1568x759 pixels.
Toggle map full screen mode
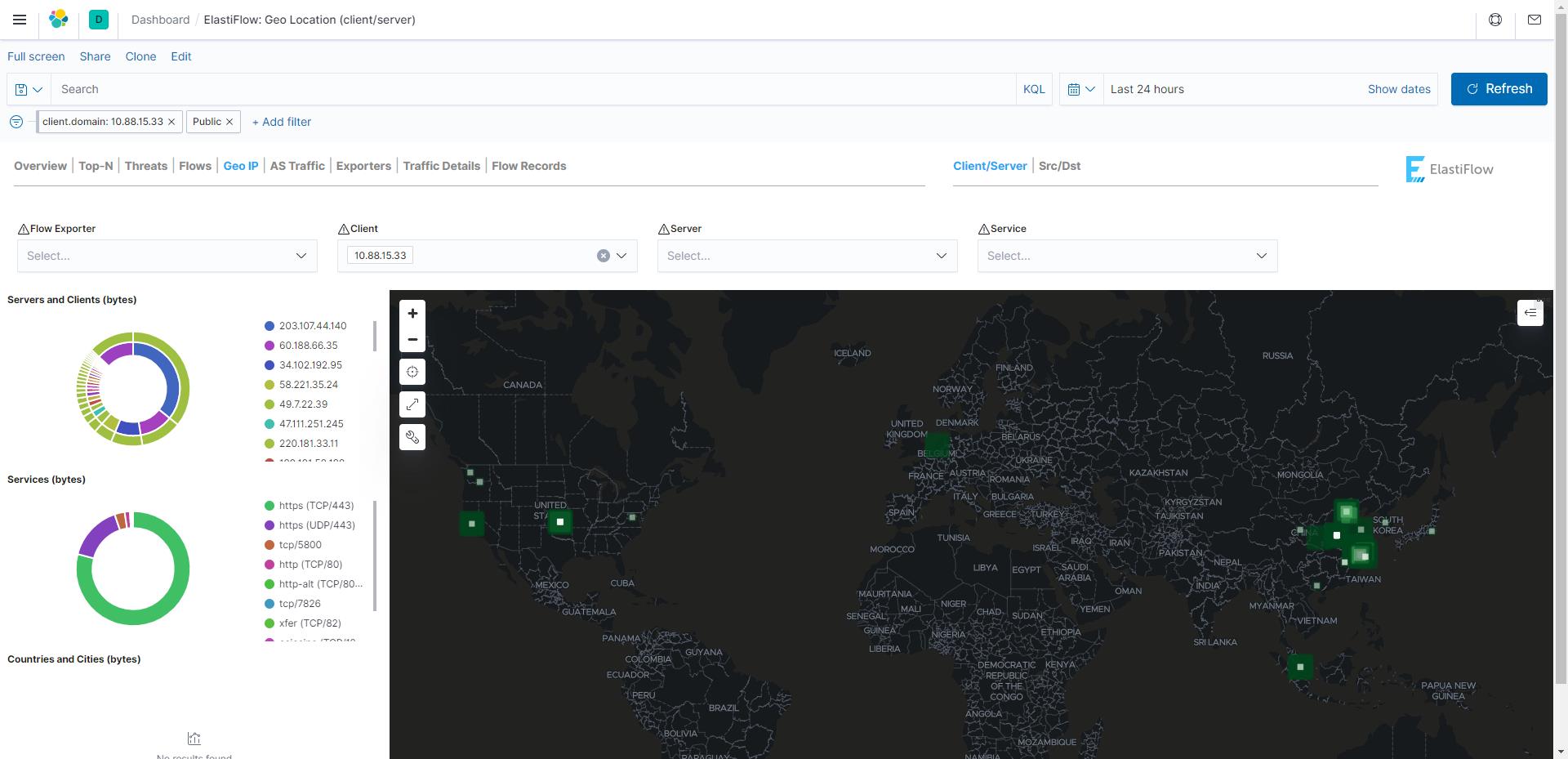[412, 404]
